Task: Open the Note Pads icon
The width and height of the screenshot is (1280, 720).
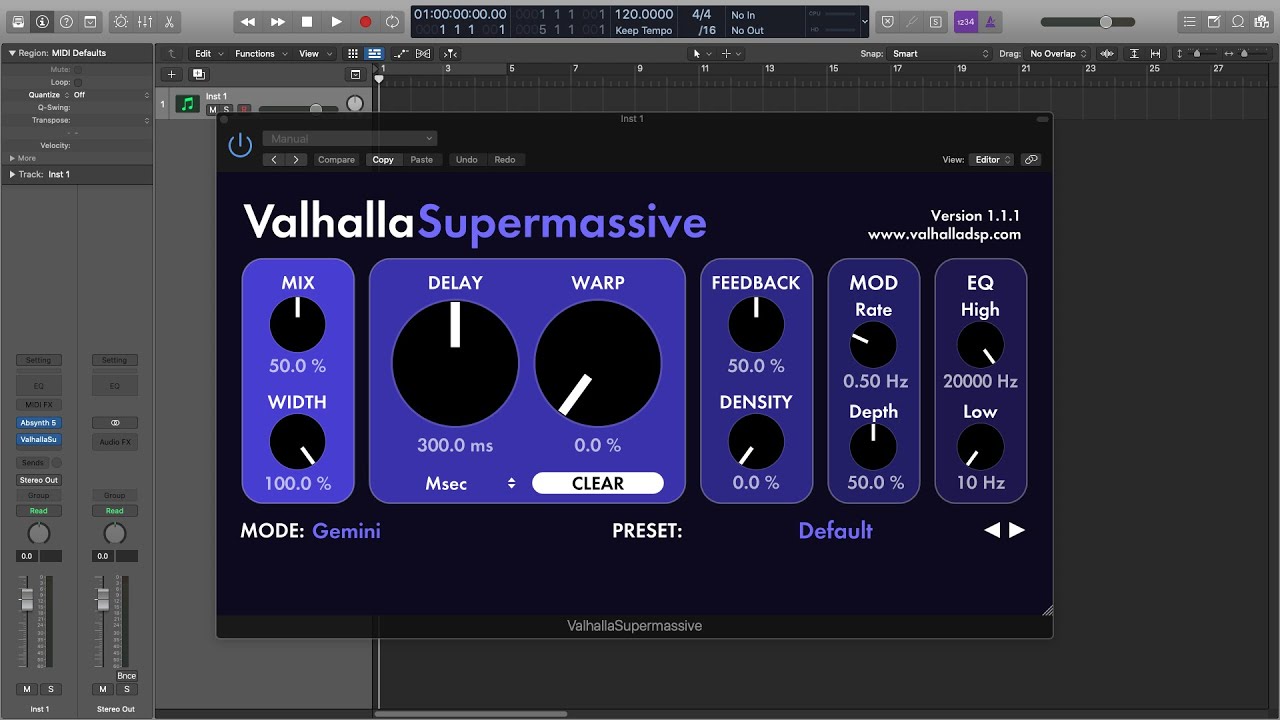Action: point(1214,21)
